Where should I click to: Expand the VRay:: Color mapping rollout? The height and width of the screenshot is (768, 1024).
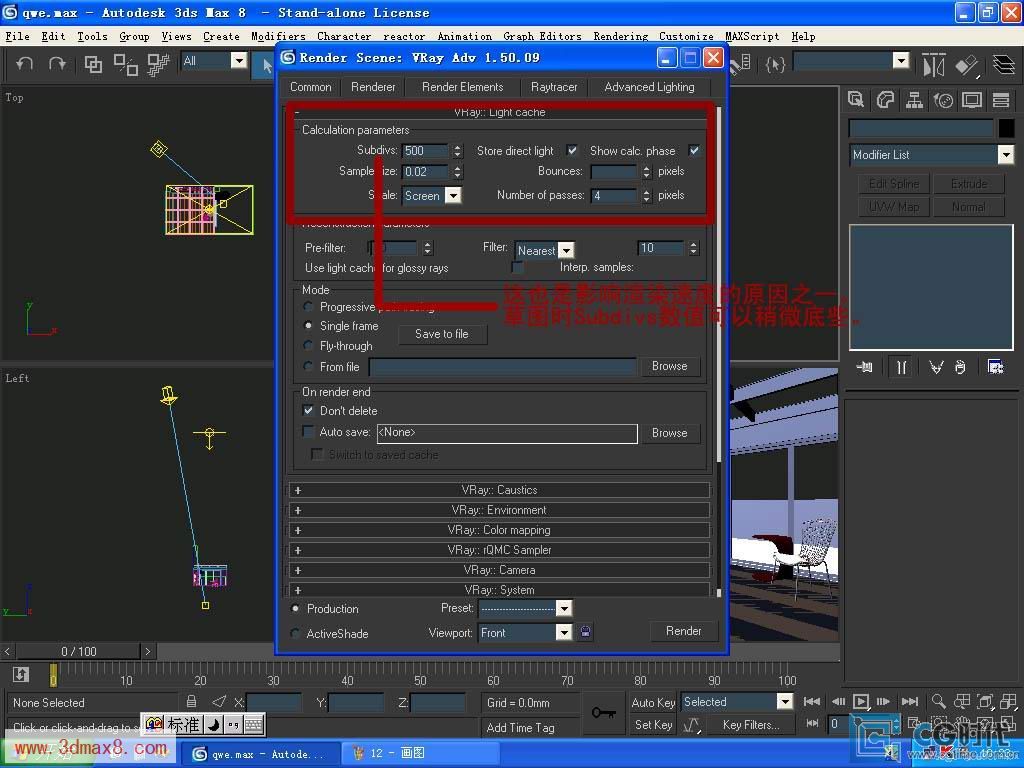click(499, 530)
